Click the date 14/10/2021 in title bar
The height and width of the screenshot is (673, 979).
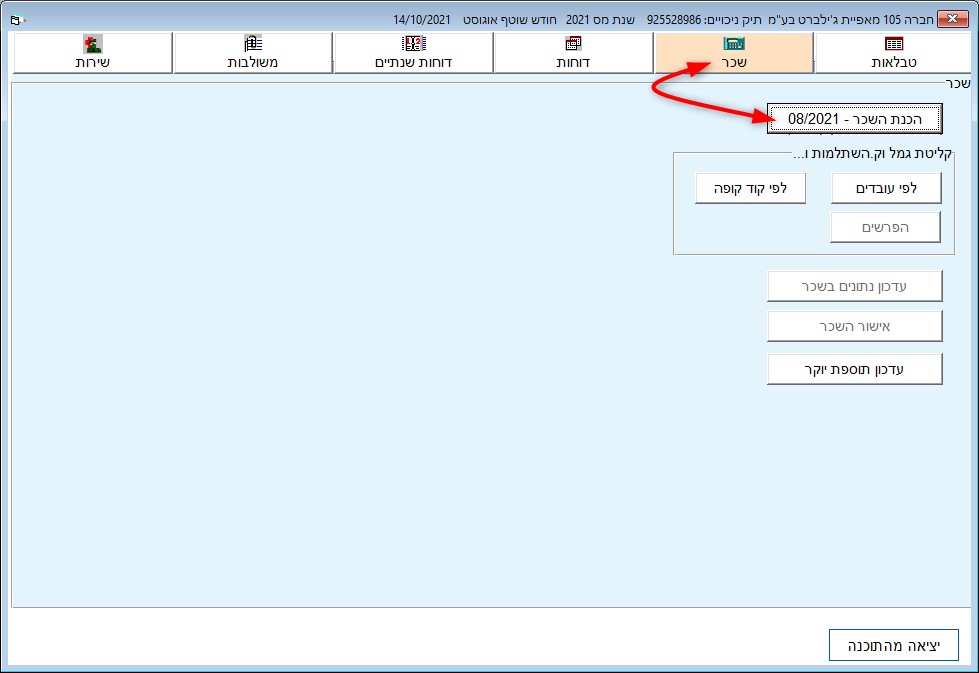[421, 20]
